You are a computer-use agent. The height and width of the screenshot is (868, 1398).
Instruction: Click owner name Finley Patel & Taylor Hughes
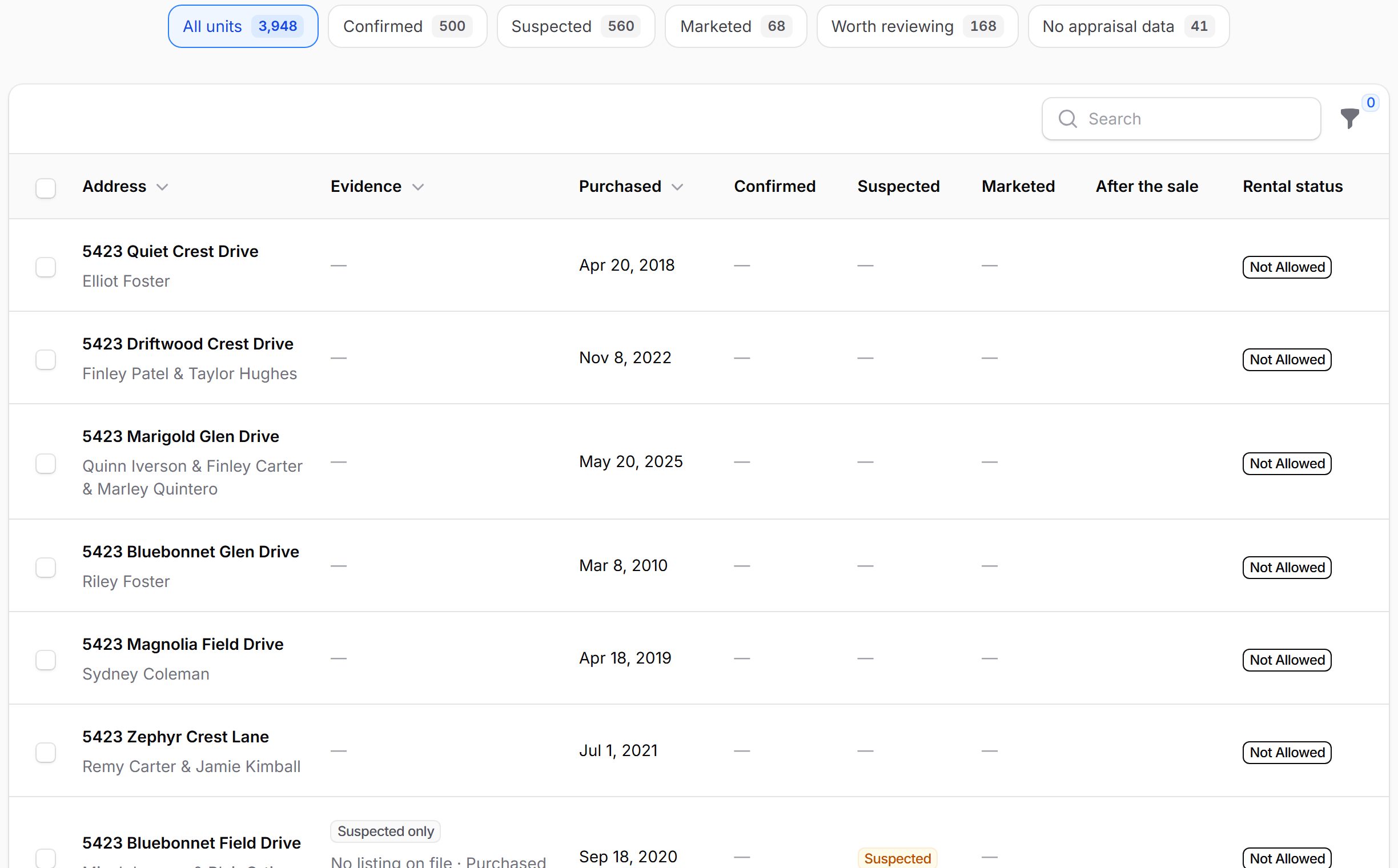[x=190, y=373]
